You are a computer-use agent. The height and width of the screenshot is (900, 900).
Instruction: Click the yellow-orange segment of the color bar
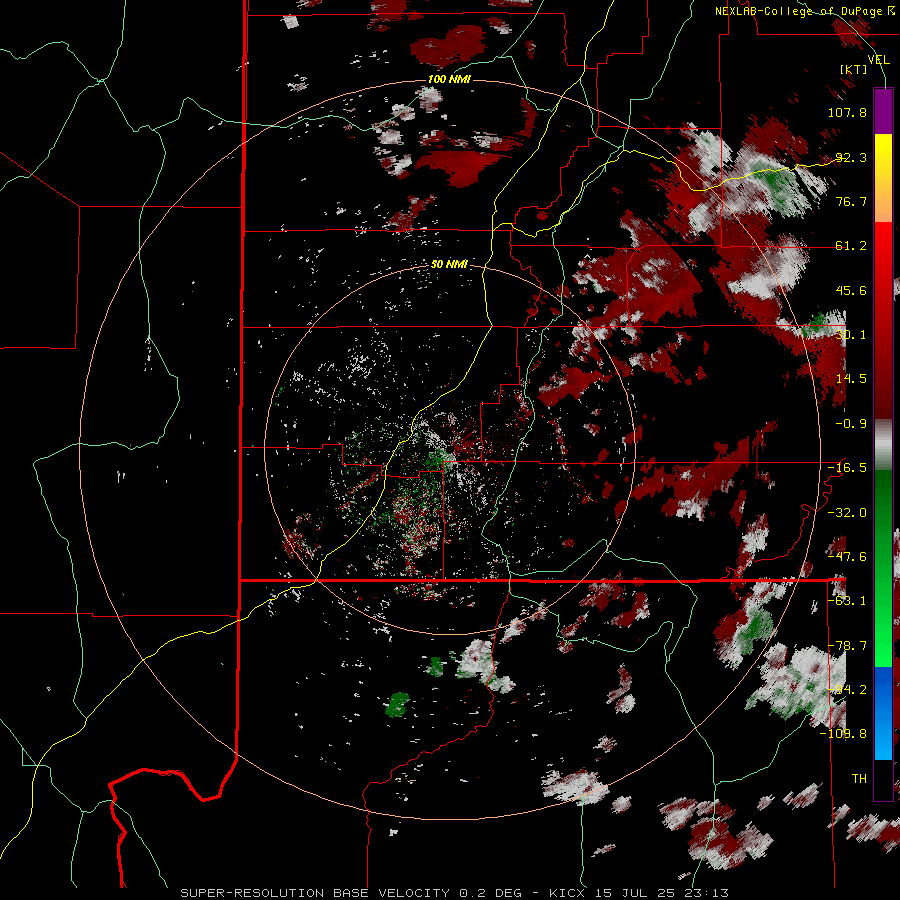point(883,178)
